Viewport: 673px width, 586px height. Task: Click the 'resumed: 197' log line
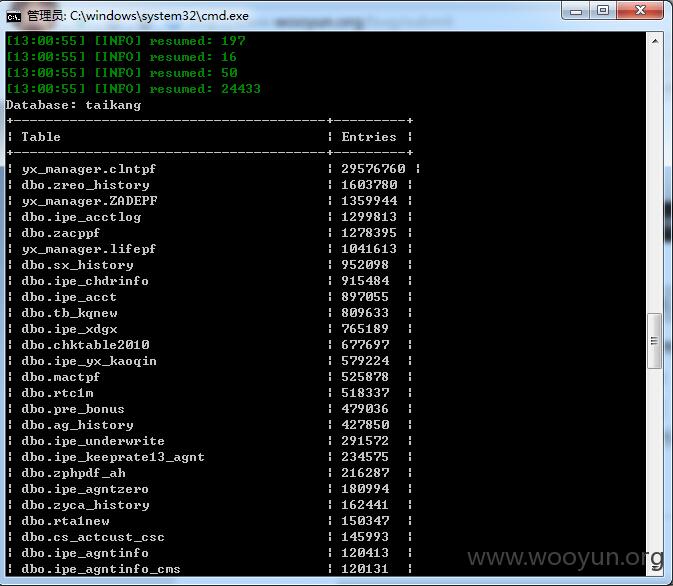pyautogui.click(x=126, y=41)
